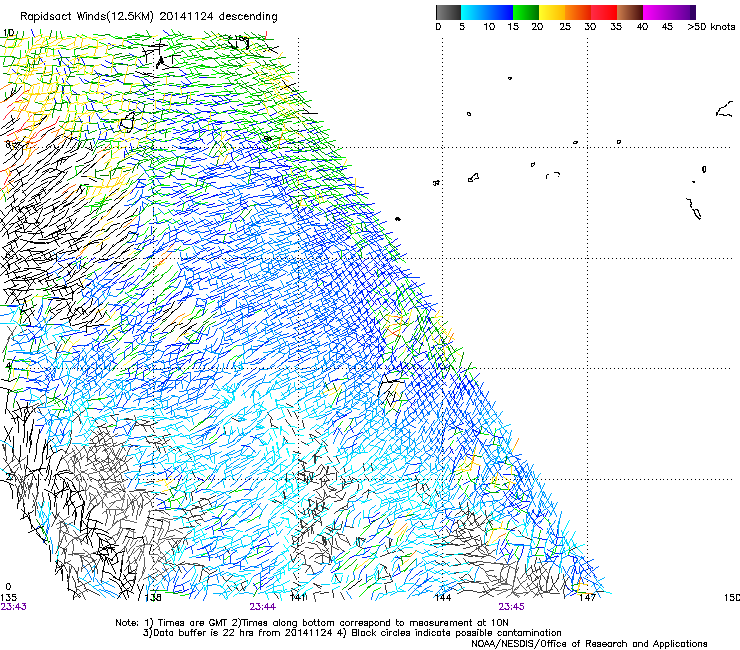Click the '25' label under the color bar
Screen dimensions: 740x650
tap(565, 27)
